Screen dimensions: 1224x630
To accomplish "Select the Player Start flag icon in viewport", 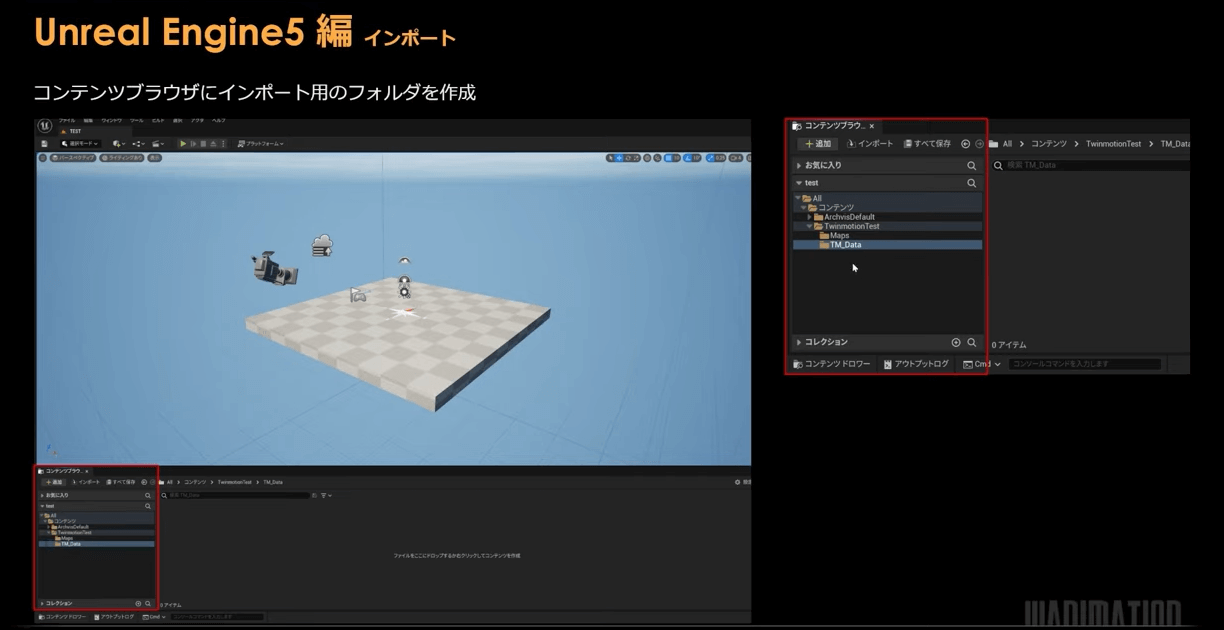I will coord(358,294).
